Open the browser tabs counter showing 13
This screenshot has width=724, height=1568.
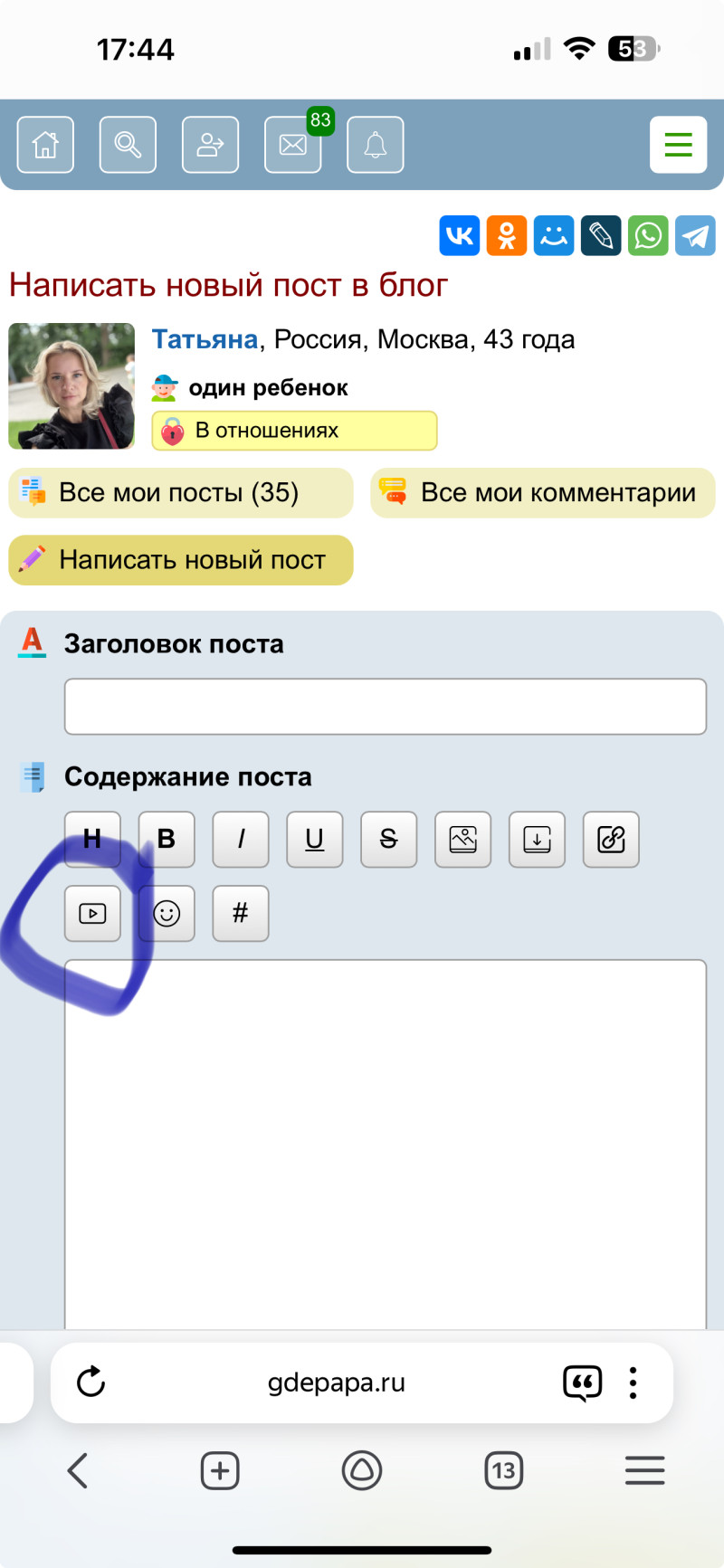[504, 1470]
